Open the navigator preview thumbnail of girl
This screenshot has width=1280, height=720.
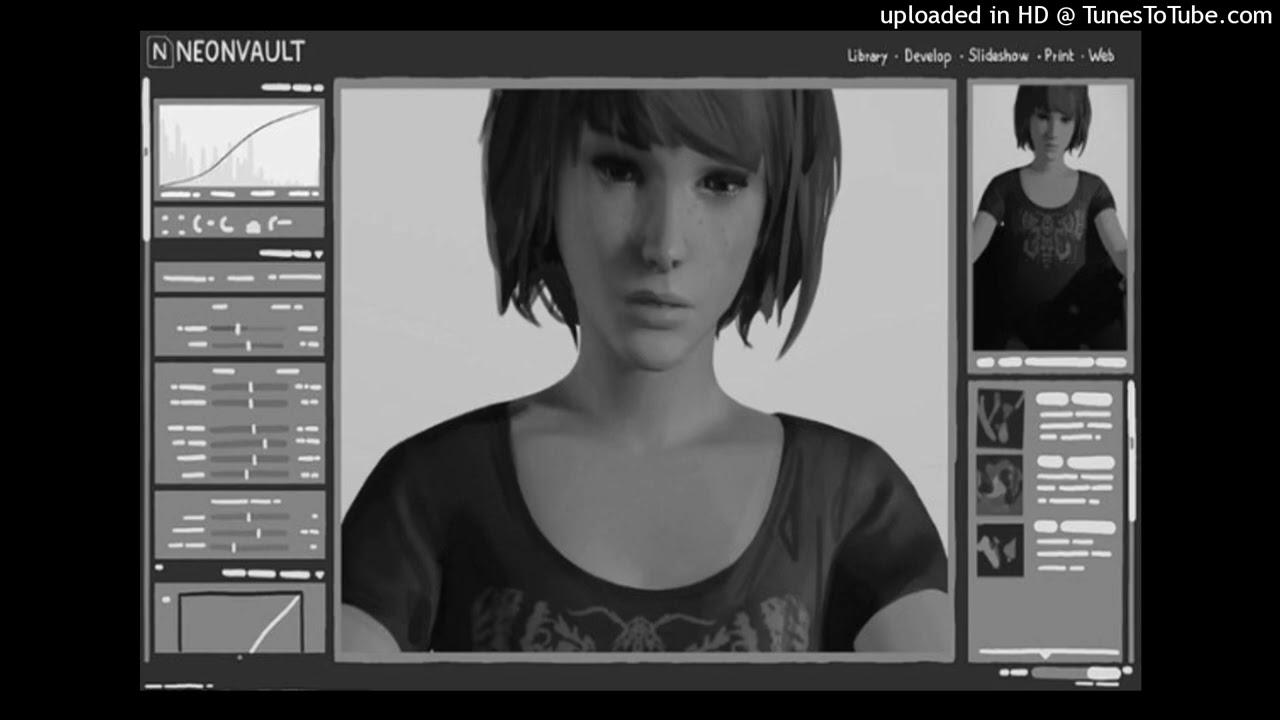[1049, 217]
